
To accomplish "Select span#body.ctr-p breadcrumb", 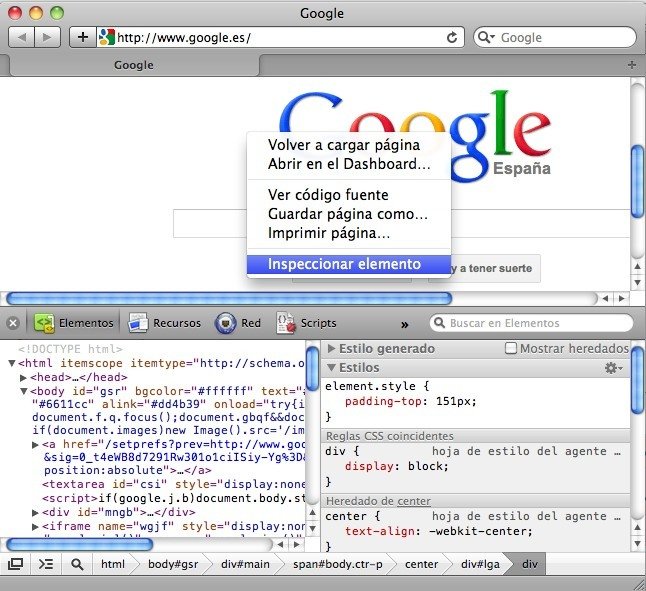I will (x=338, y=564).
